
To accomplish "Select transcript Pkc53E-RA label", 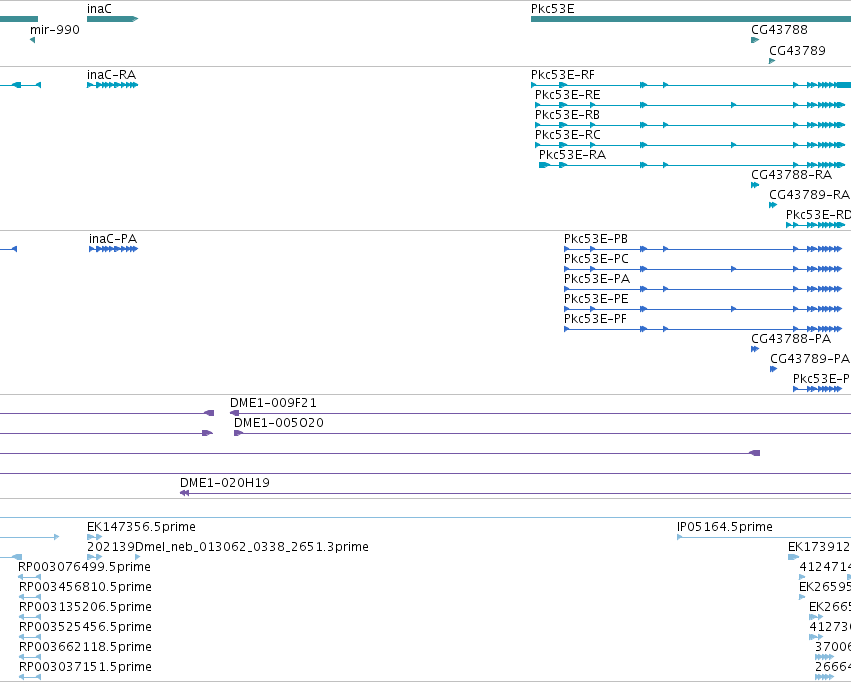I will click(x=572, y=155).
